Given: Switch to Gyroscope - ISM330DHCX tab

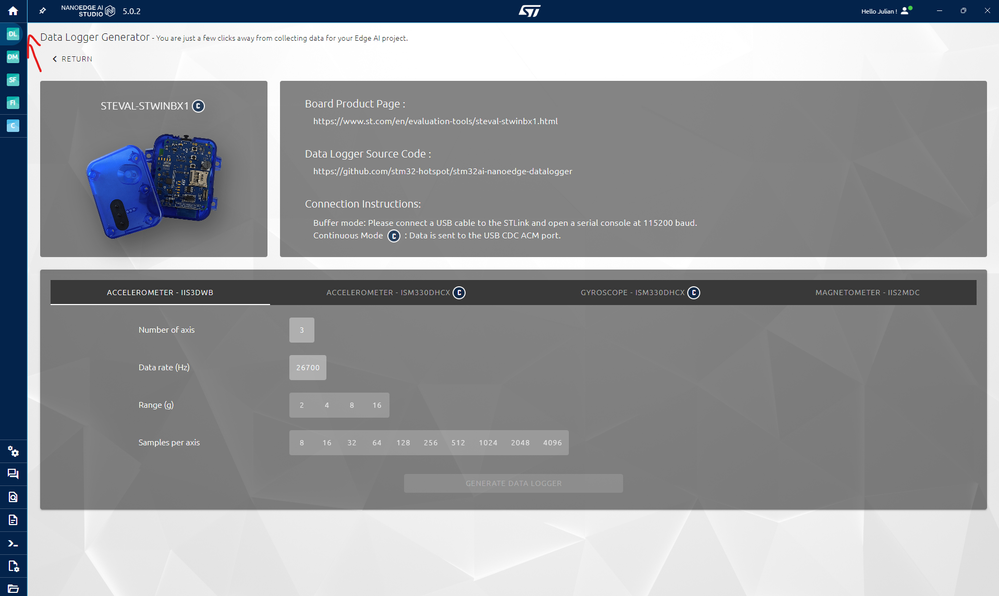Looking at the screenshot, I should pos(640,293).
